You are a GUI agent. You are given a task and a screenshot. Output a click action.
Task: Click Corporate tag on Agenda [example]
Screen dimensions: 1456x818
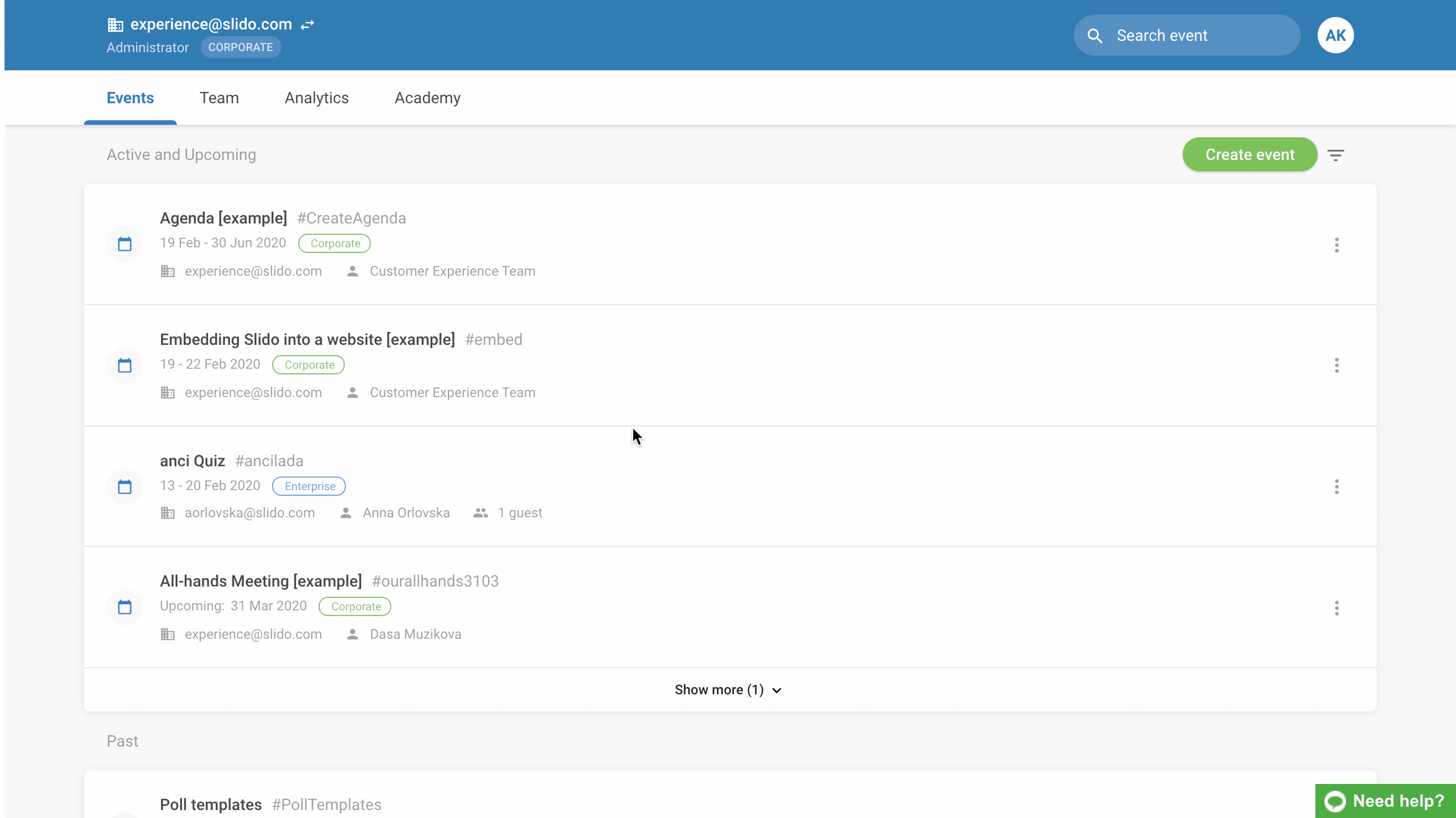[335, 243]
